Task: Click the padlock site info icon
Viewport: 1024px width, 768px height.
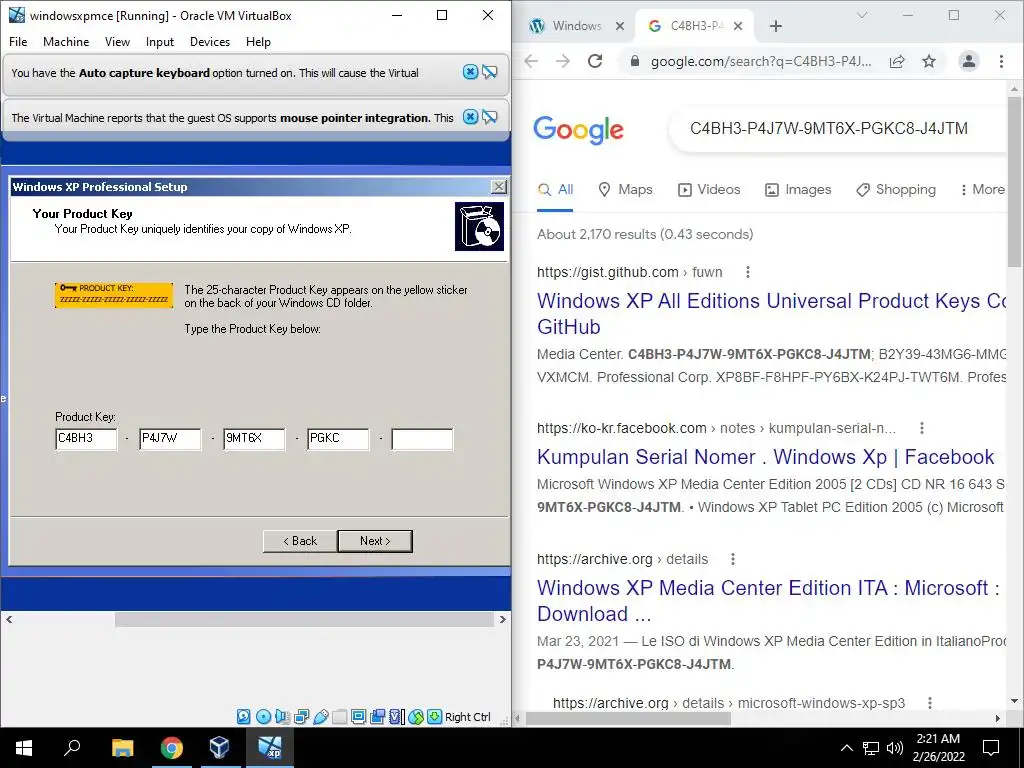Action: tap(634, 61)
